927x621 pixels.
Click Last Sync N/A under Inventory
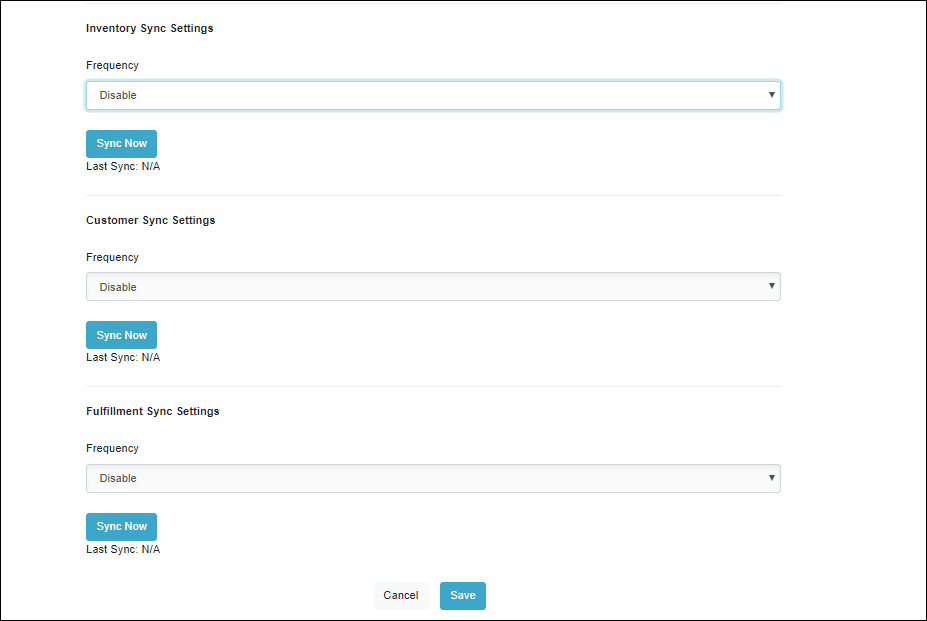[123, 166]
